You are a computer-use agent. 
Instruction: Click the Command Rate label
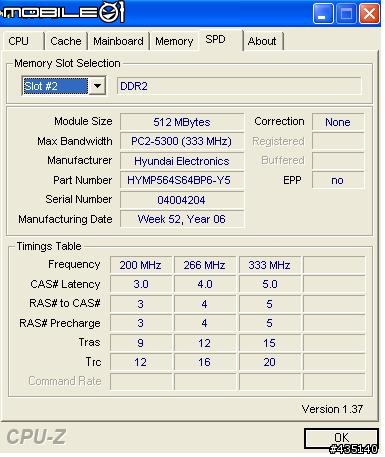pyautogui.click(x=65, y=381)
